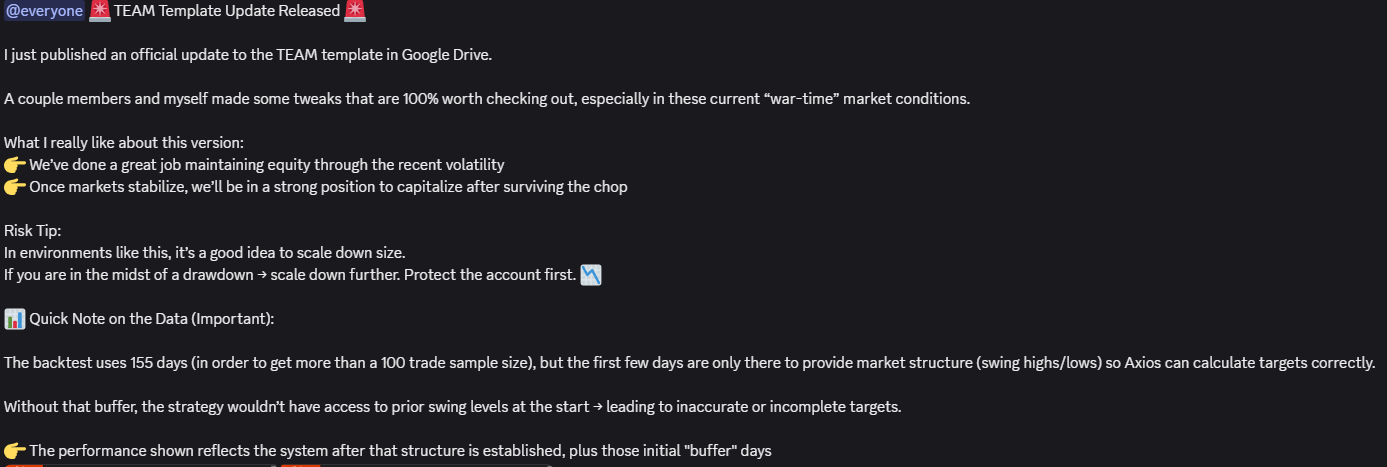Click the line mentioning Google Drive
This screenshot has height=467, width=1387.
(248, 55)
